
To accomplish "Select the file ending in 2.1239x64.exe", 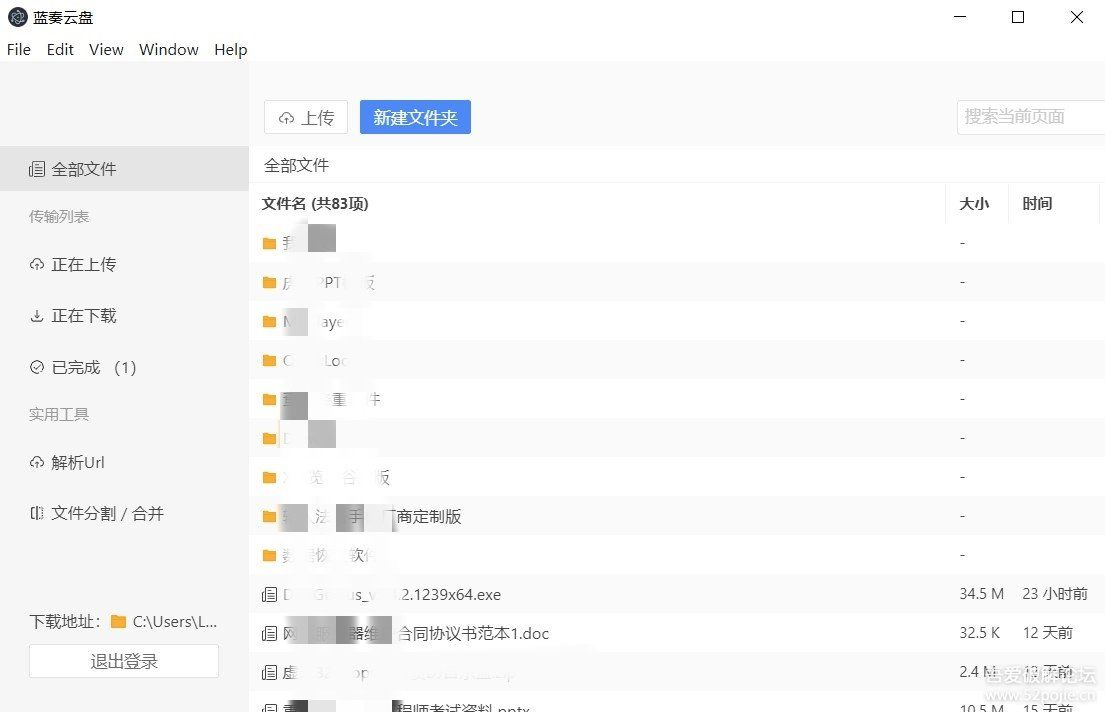I will [391, 594].
